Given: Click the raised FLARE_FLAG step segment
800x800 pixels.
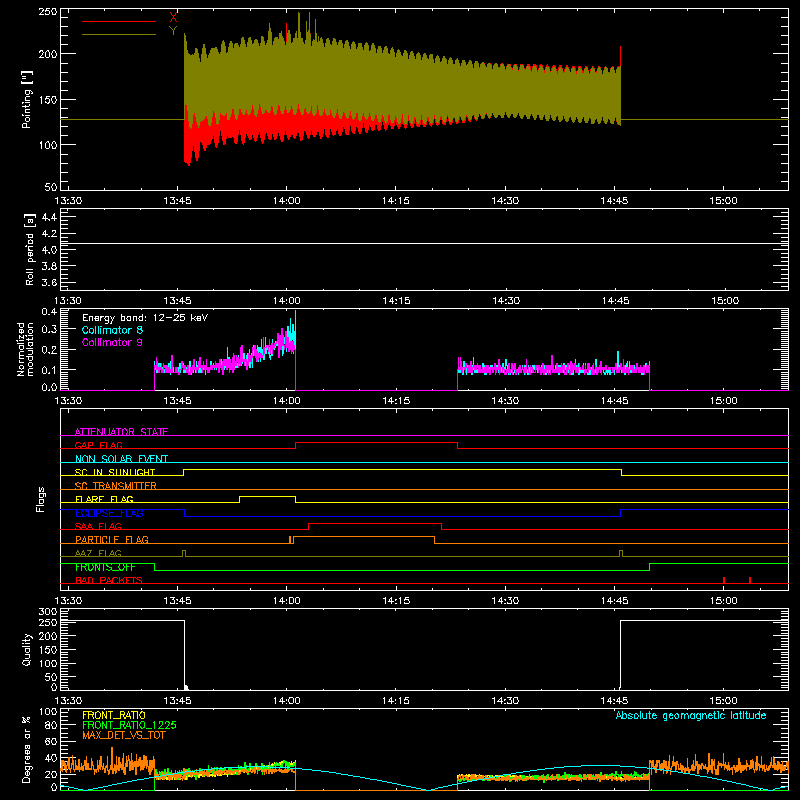Looking at the screenshot, I should coord(267,496).
